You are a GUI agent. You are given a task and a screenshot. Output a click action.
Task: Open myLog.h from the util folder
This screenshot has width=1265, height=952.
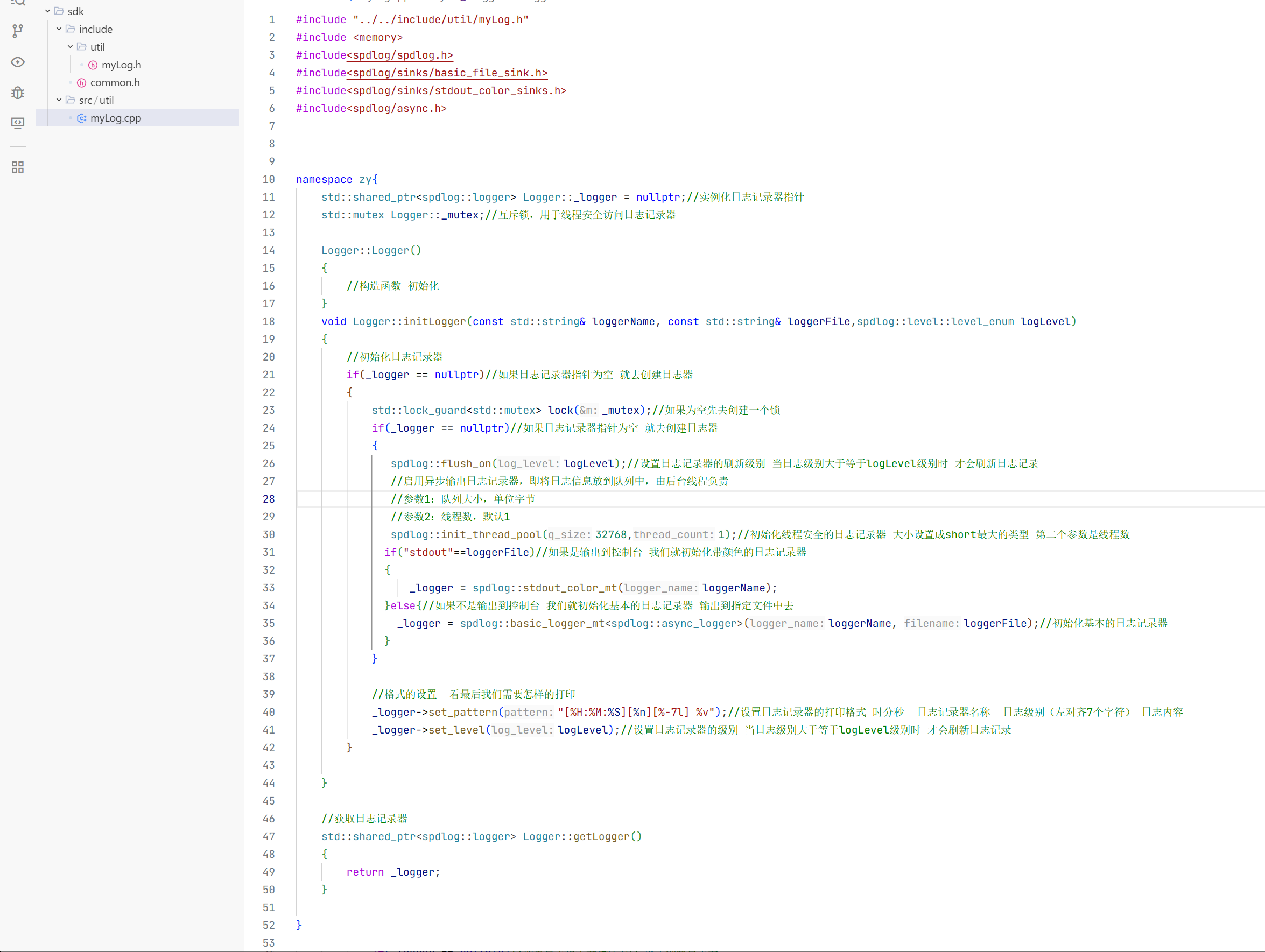coord(121,65)
